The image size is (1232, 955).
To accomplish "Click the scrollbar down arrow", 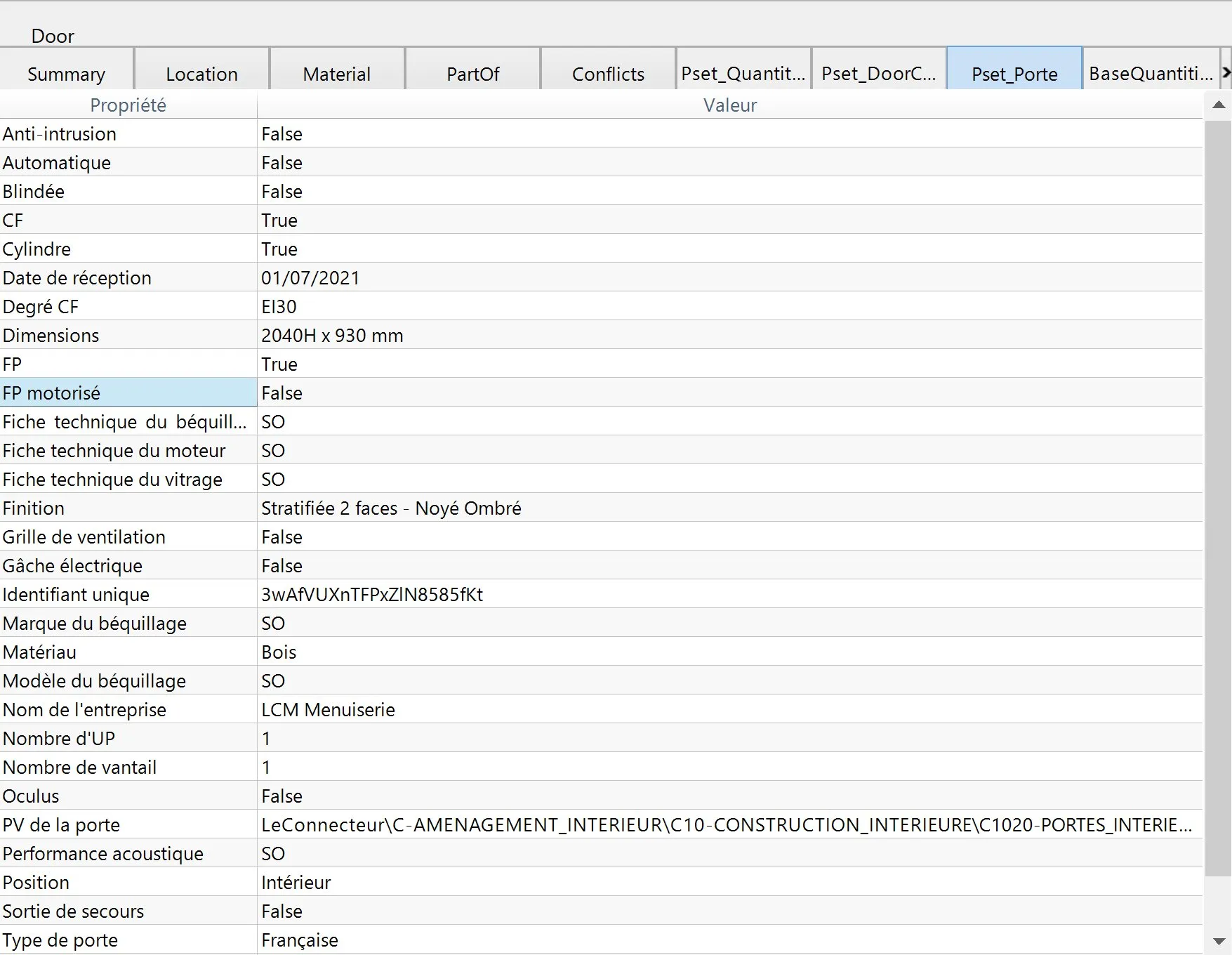I will (1219, 941).
